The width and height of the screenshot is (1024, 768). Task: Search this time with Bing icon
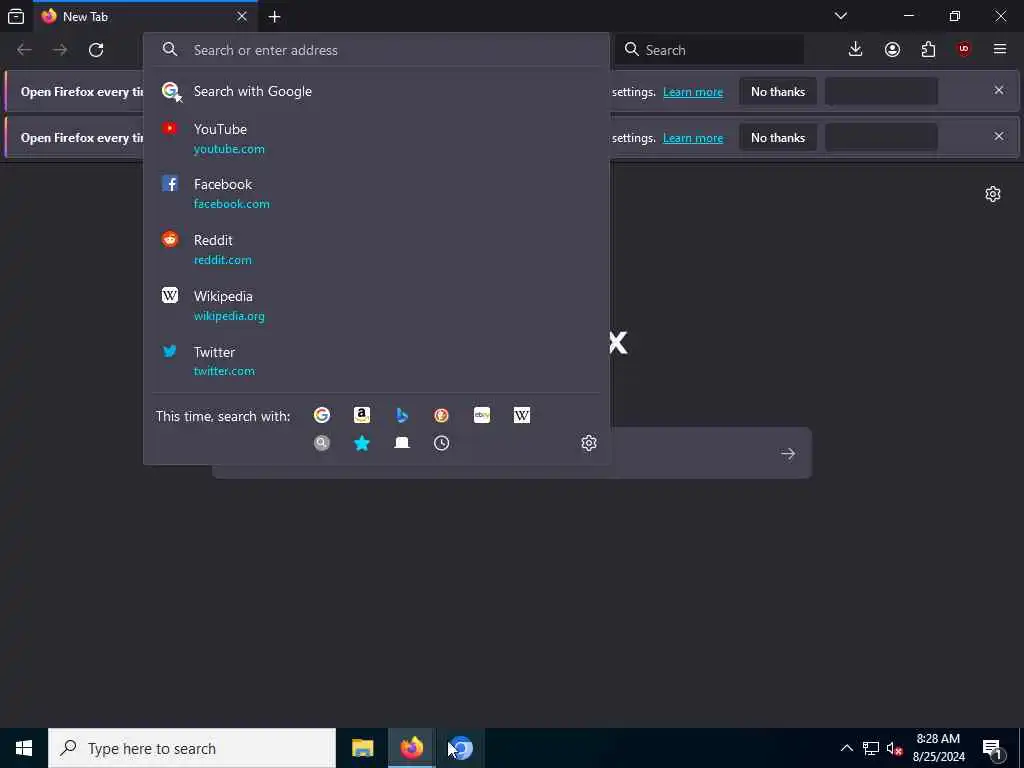pos(402,415)
